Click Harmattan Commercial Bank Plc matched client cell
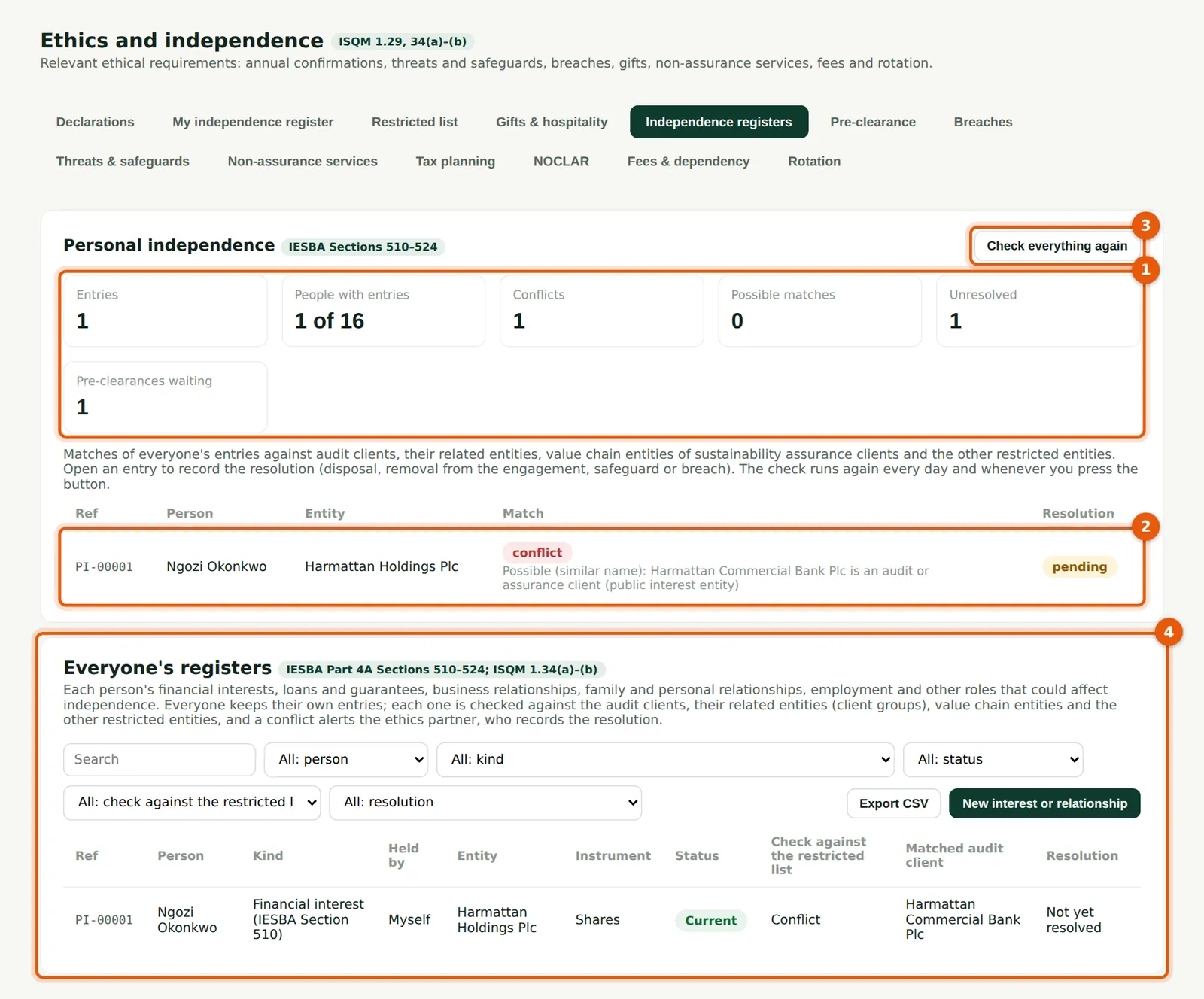The width and height of the screenshot is (1204, 999). coord(962,919)
